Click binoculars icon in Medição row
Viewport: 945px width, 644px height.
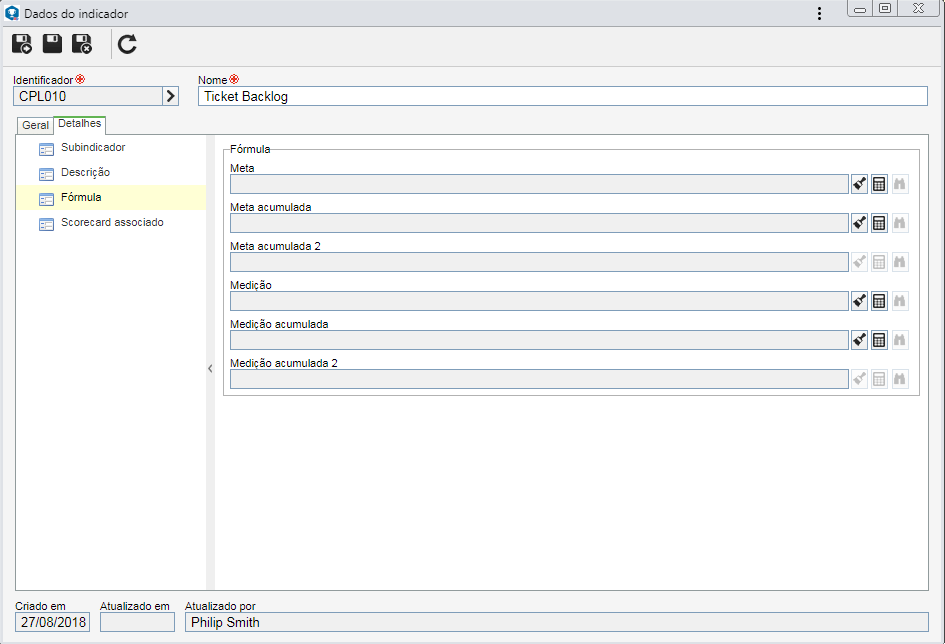[x=900, y=301]
